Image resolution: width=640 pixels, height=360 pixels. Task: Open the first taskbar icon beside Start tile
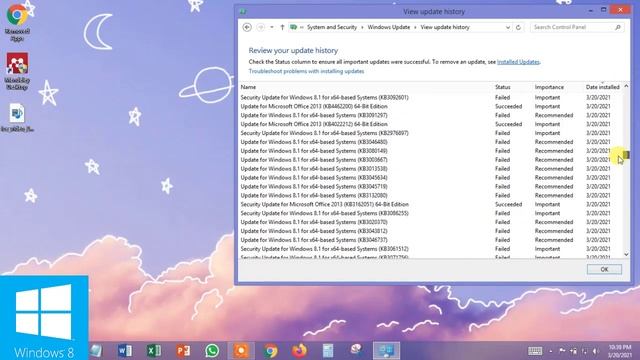pos(96,351)
